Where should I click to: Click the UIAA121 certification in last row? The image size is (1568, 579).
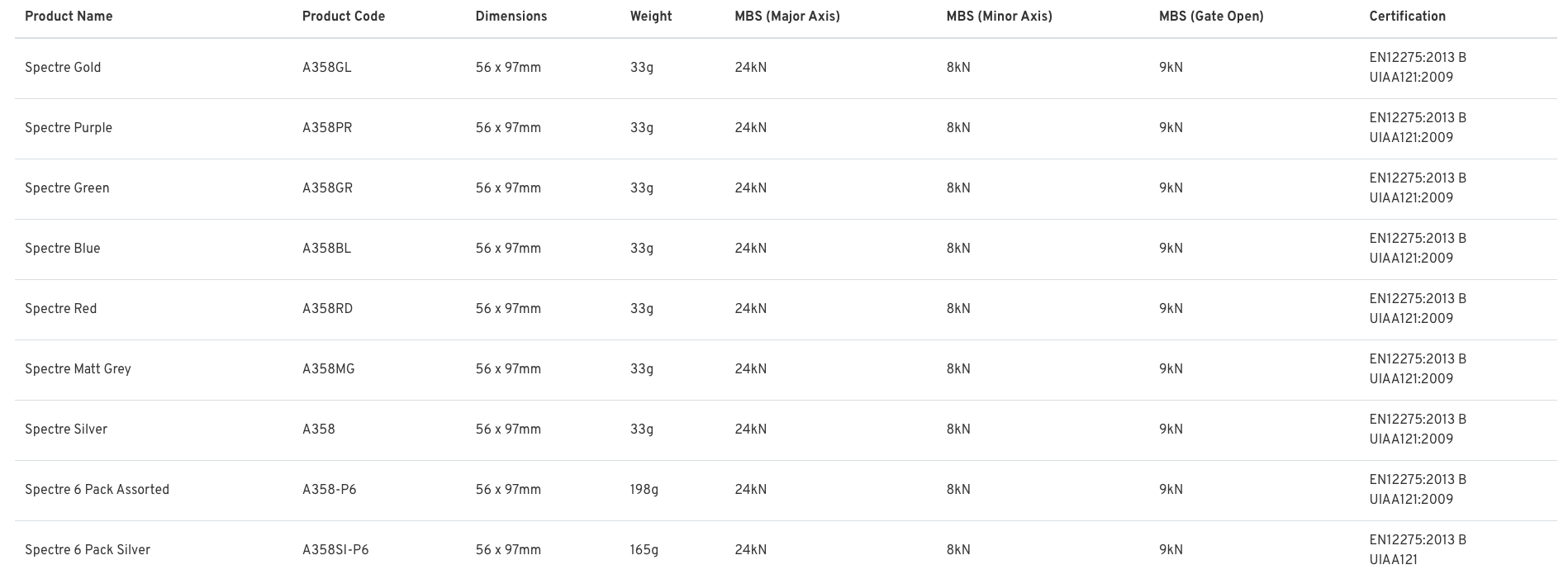pyautogui.click(x=1393, y=560)
